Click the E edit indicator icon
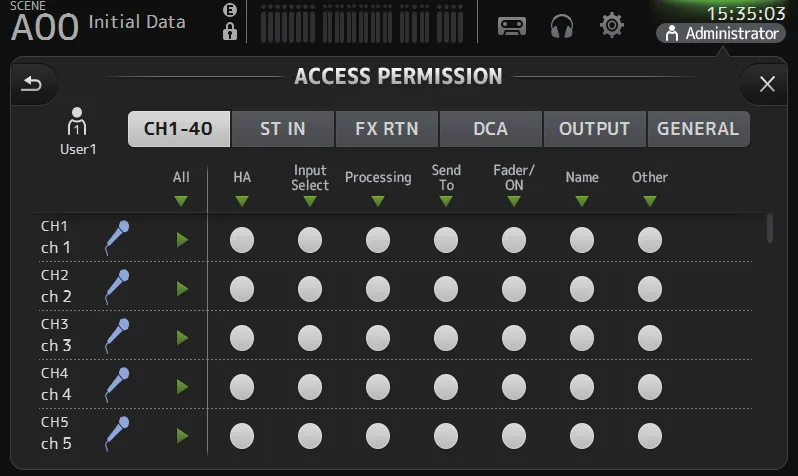This screenshot has width=798, height=476. coord(230,10)
